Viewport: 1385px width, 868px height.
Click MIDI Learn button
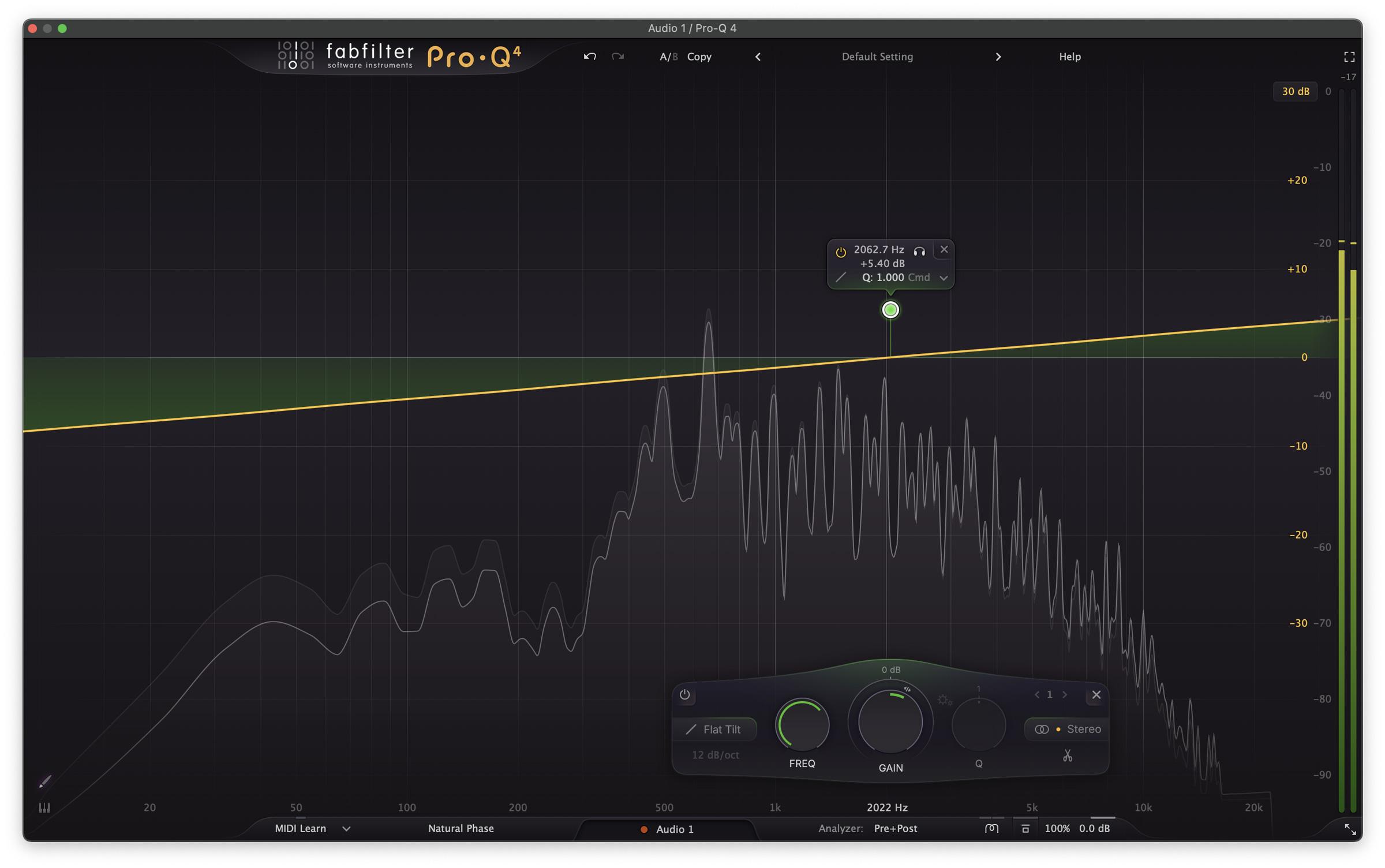[x=301, y=828]
